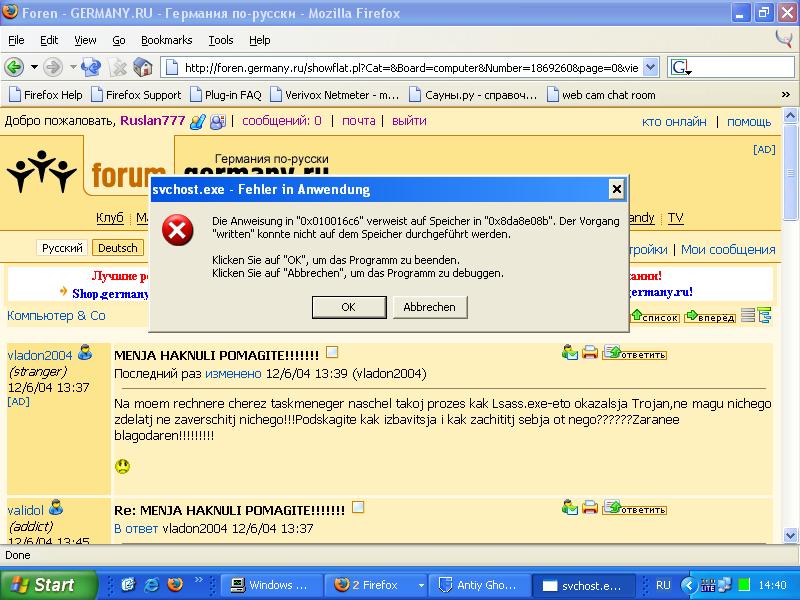Click the post icon after MENJA HAKNULI title

[x=332, y=352]
